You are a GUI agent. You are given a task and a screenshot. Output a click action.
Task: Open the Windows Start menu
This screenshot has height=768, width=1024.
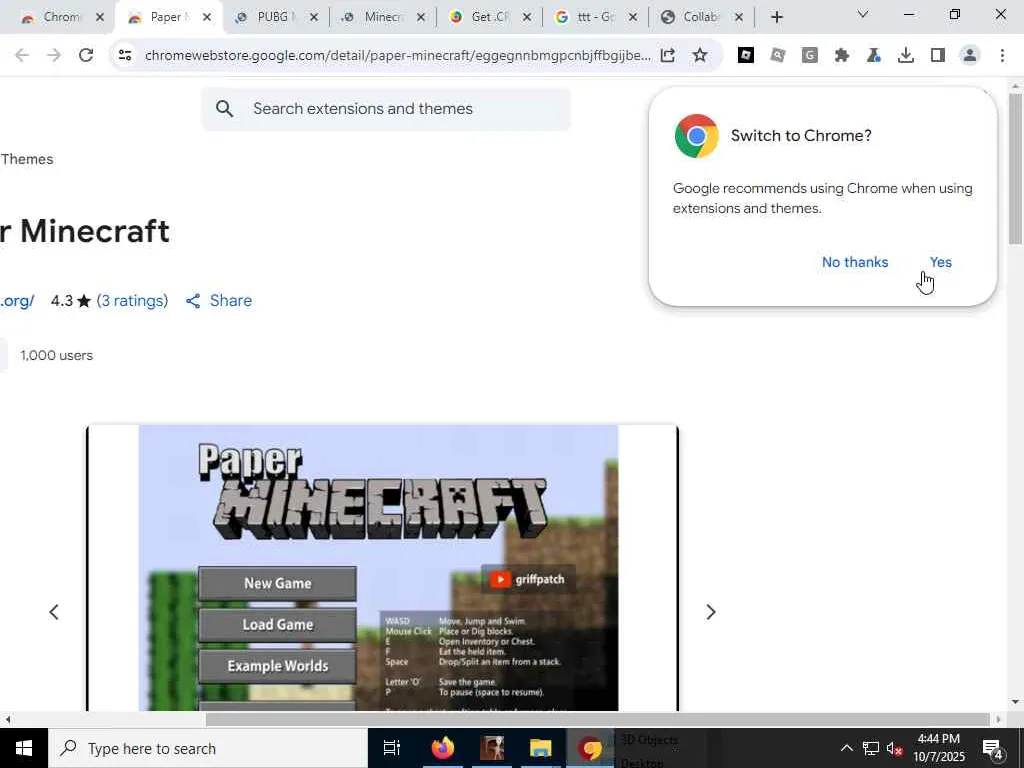24,748
